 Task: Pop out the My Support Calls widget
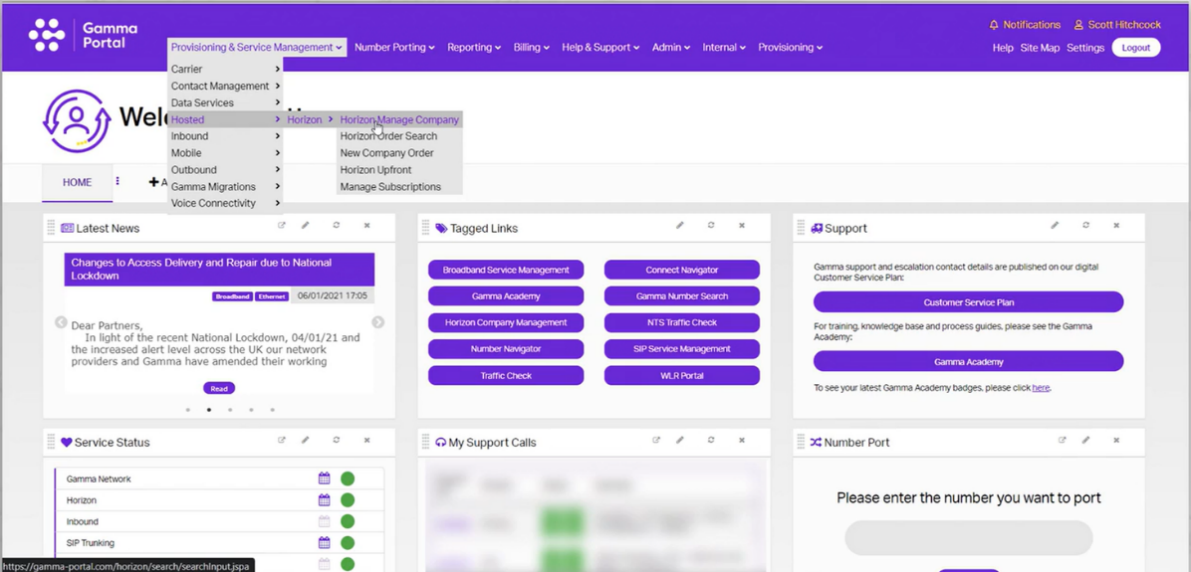click(x=657, y=440)
